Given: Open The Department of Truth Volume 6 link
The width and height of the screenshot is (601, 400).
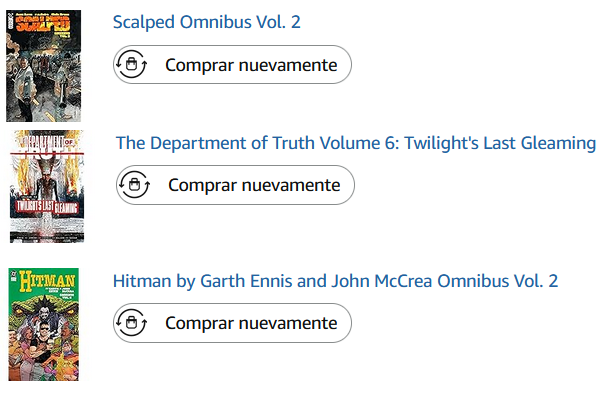Looking at the screenshot, I should pos(355,143).
